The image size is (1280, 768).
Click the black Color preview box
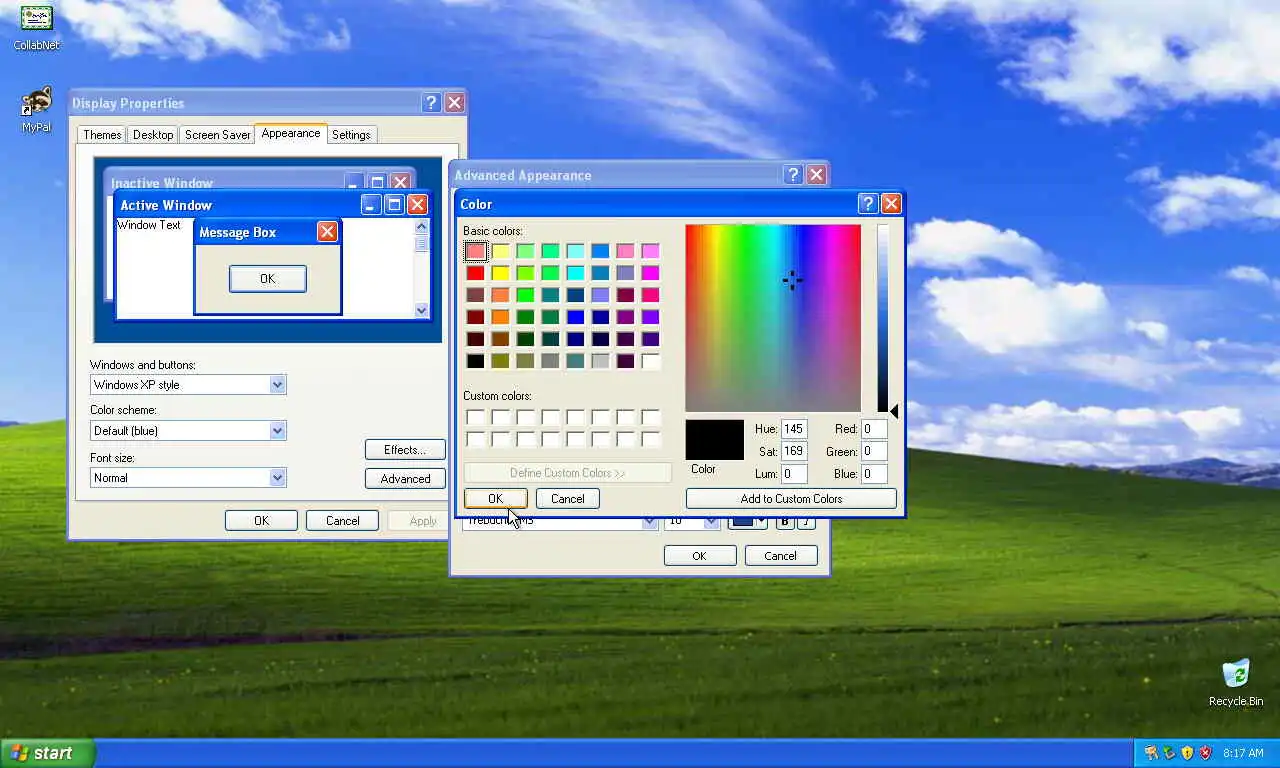click(715, 440)
